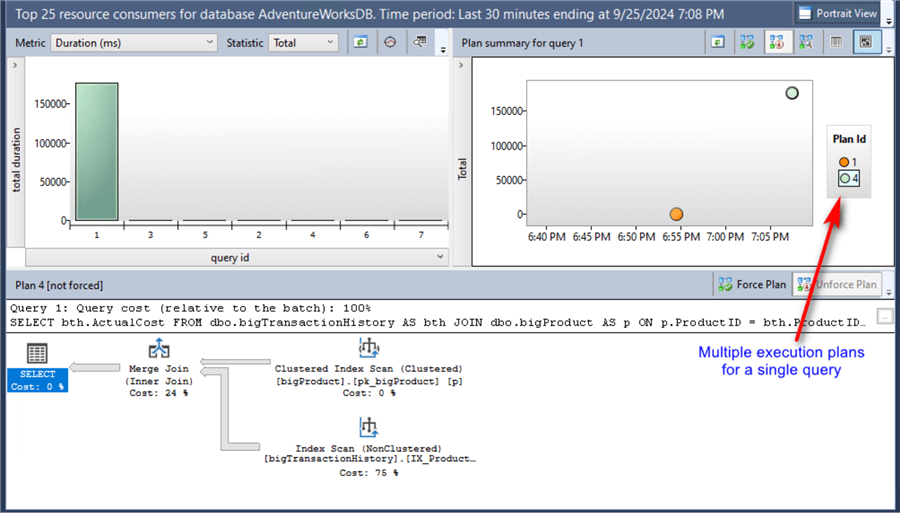This screenshot has height=513, width=900.
Task: Refresh the plan summary pane
Action: [717, 42]
